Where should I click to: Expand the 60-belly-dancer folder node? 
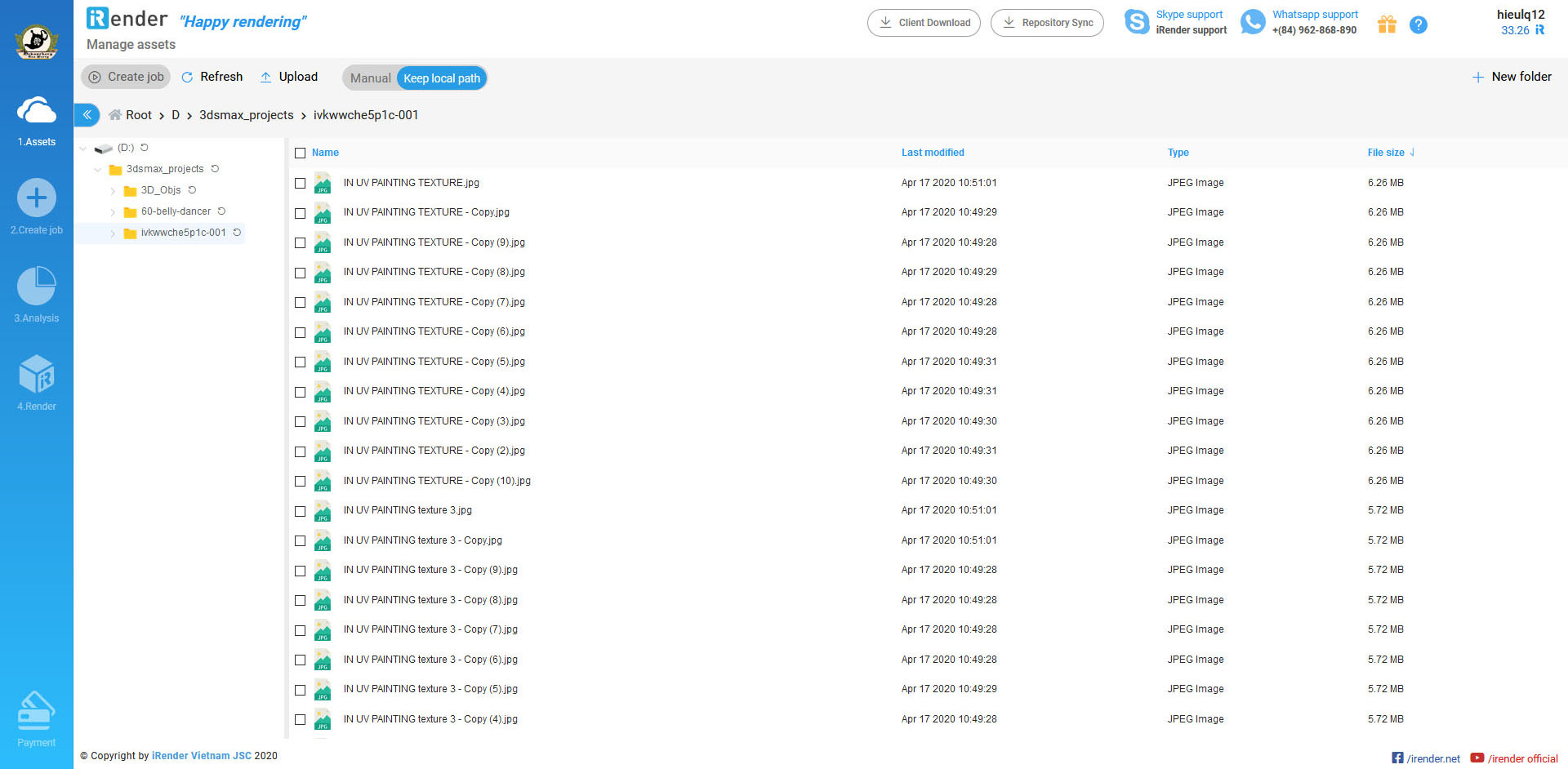113,212
